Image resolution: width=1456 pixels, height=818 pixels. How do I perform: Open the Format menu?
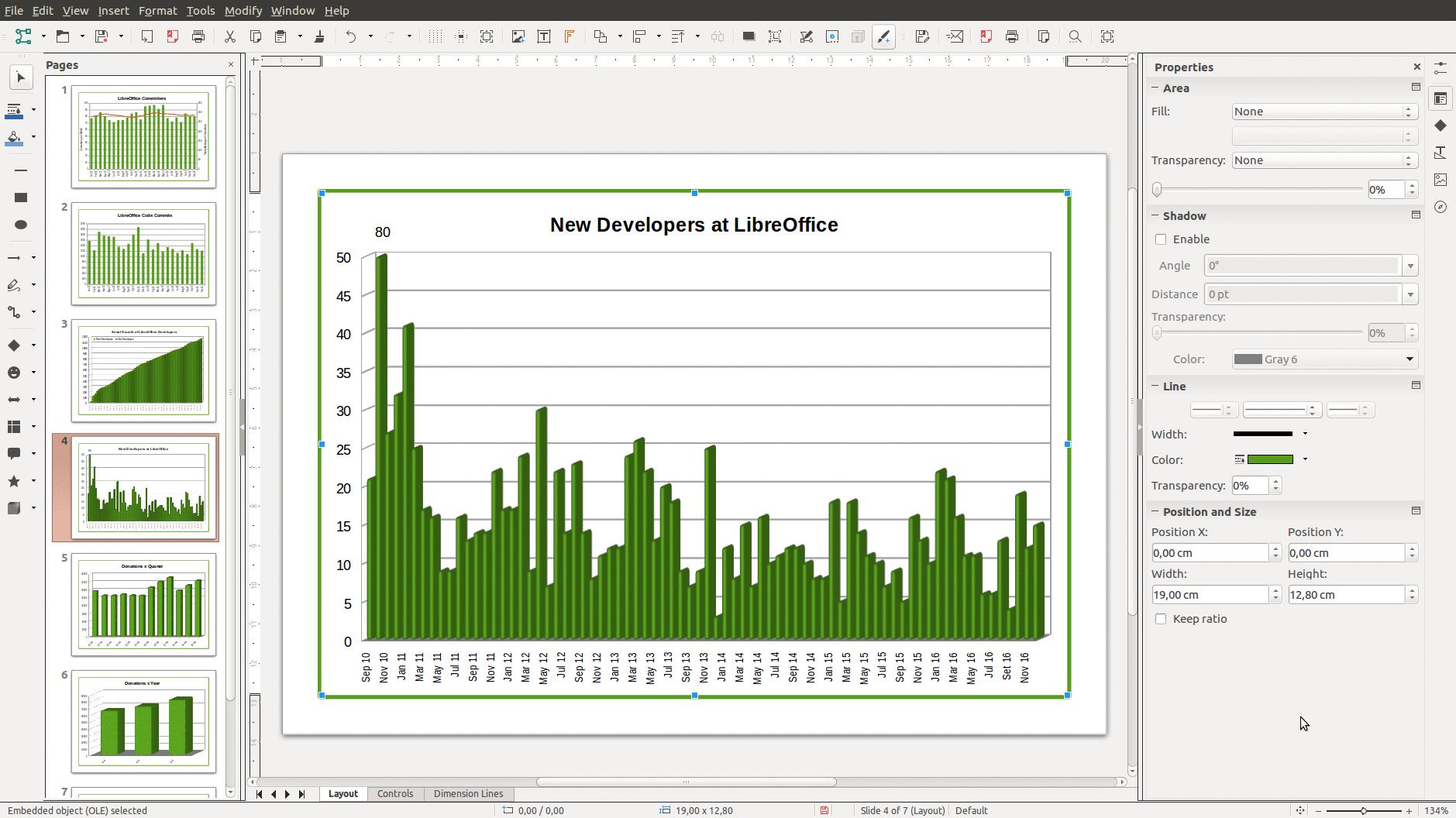(158, 11)
